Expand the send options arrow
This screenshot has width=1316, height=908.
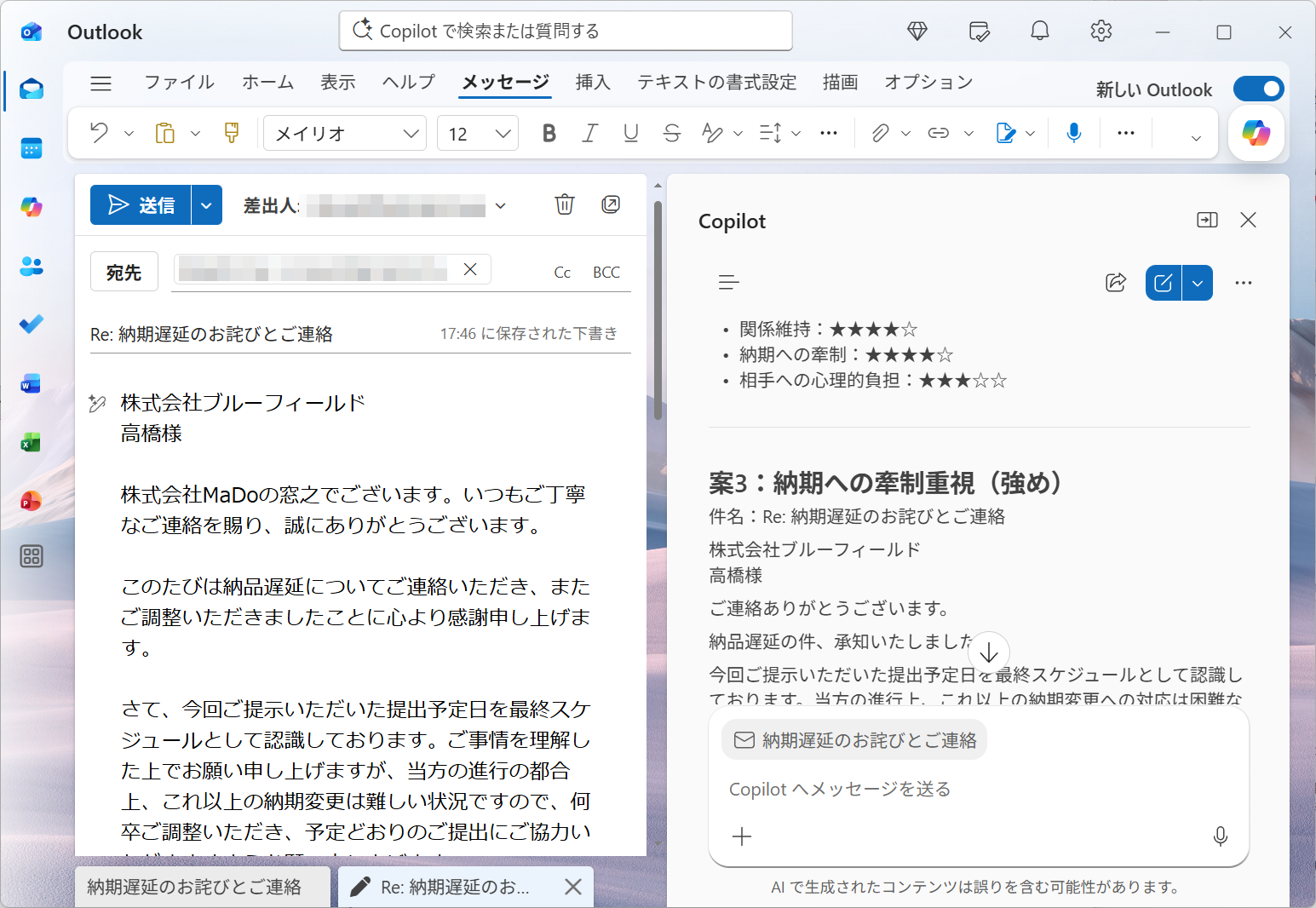pyautogui.click(x=207, y=205)
